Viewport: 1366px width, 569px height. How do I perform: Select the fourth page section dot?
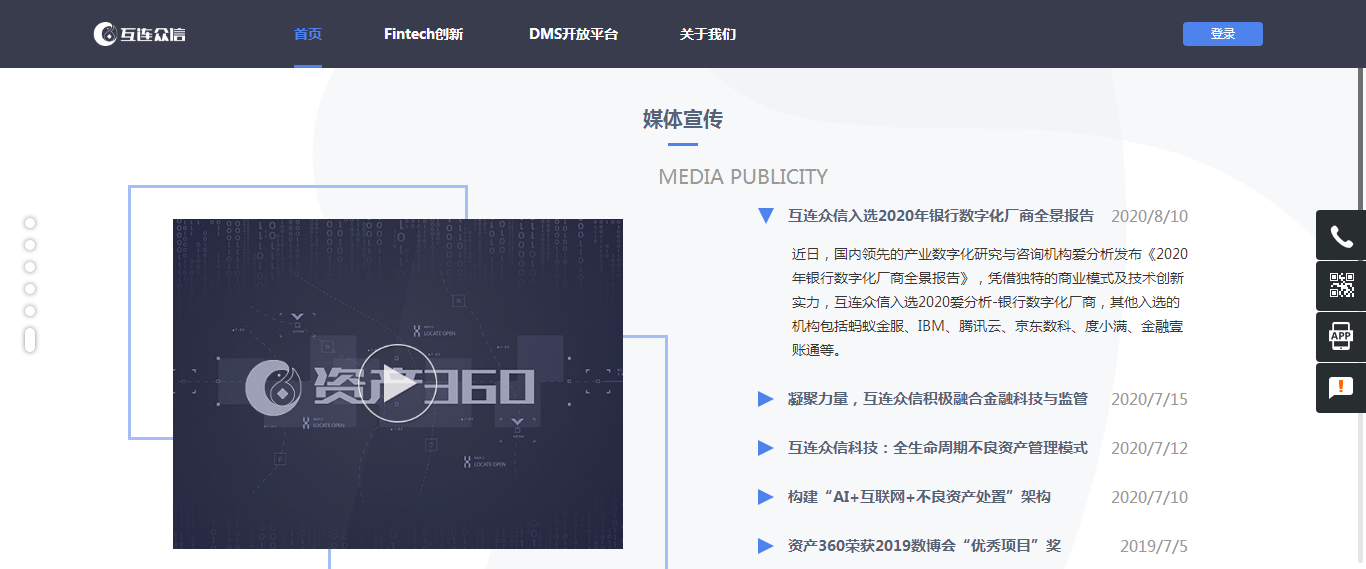(x=30, y=289)
